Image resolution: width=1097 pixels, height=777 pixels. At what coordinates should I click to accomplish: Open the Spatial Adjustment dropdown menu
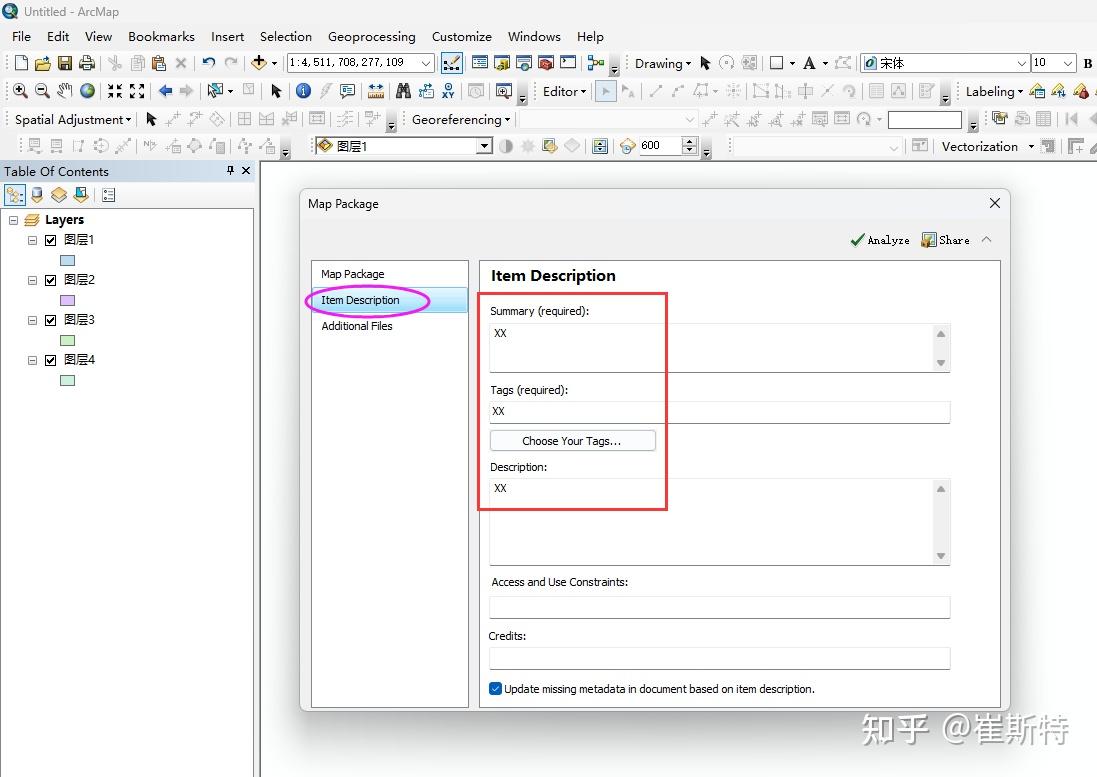click(73, 120)
